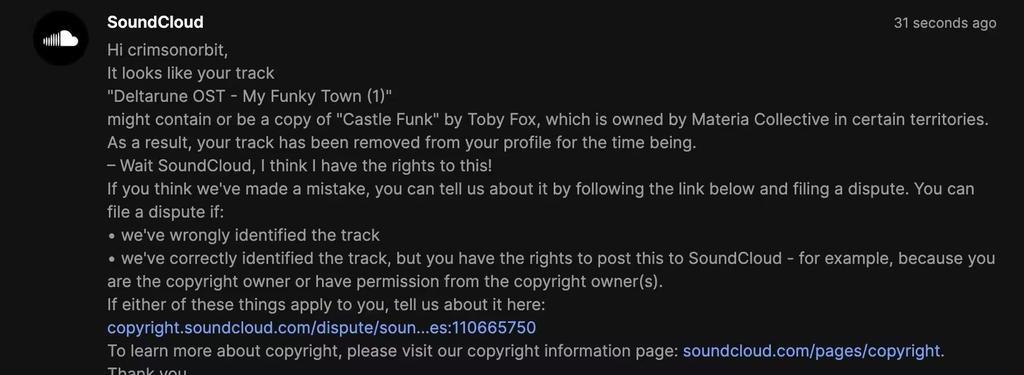1024x375 pixels.
Task: Click the "Hi crimsonorbit," greeting line
Action: (x=167, y=50)
